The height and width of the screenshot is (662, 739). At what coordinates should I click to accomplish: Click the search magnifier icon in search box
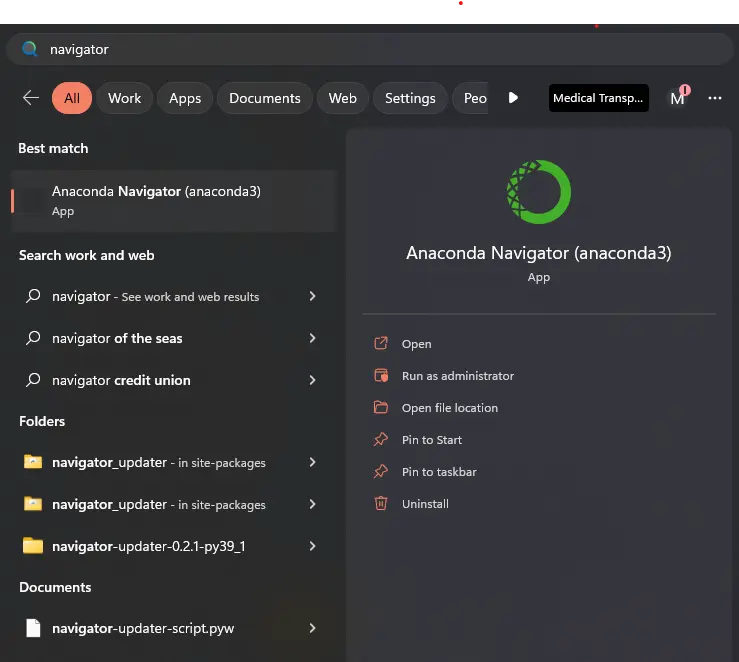(x=30, y=49)
